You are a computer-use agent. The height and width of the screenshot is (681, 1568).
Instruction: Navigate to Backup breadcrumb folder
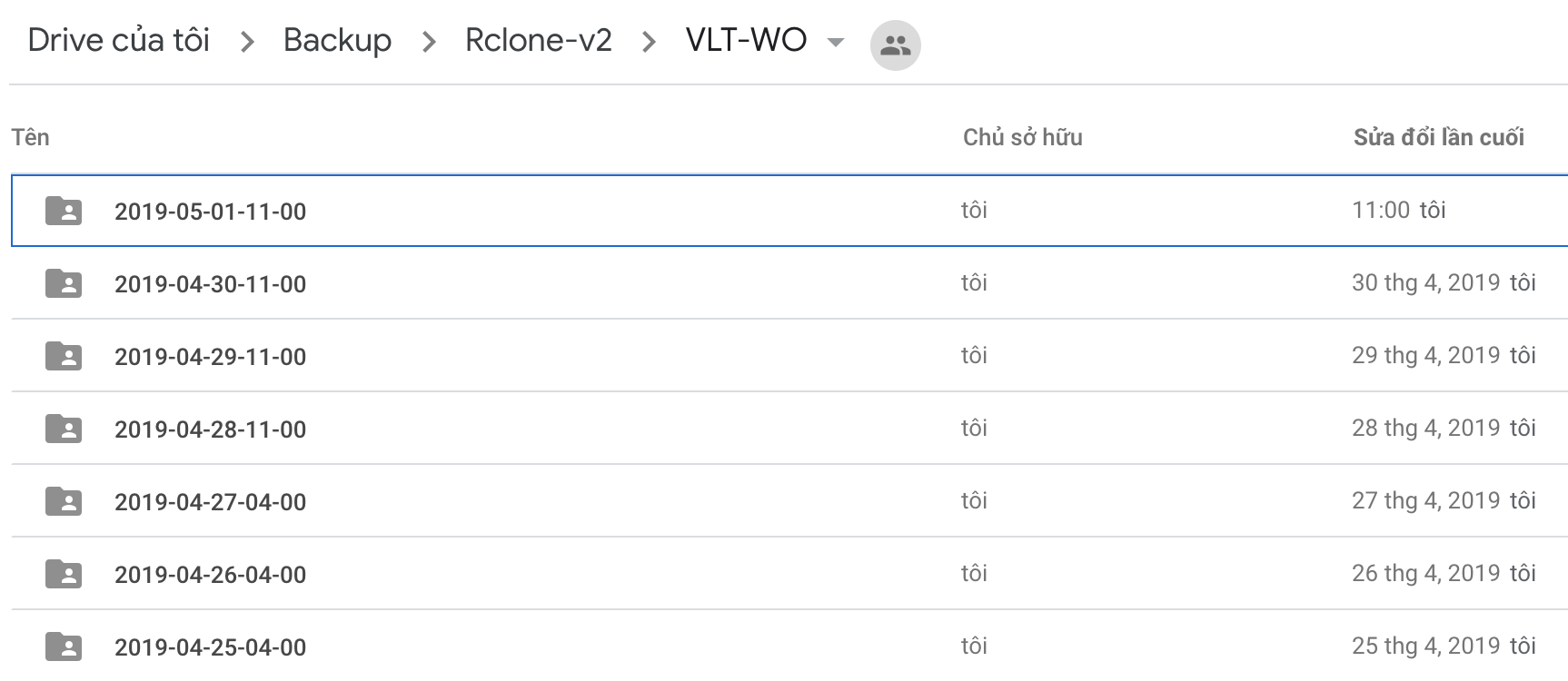[x=337, y=40]
